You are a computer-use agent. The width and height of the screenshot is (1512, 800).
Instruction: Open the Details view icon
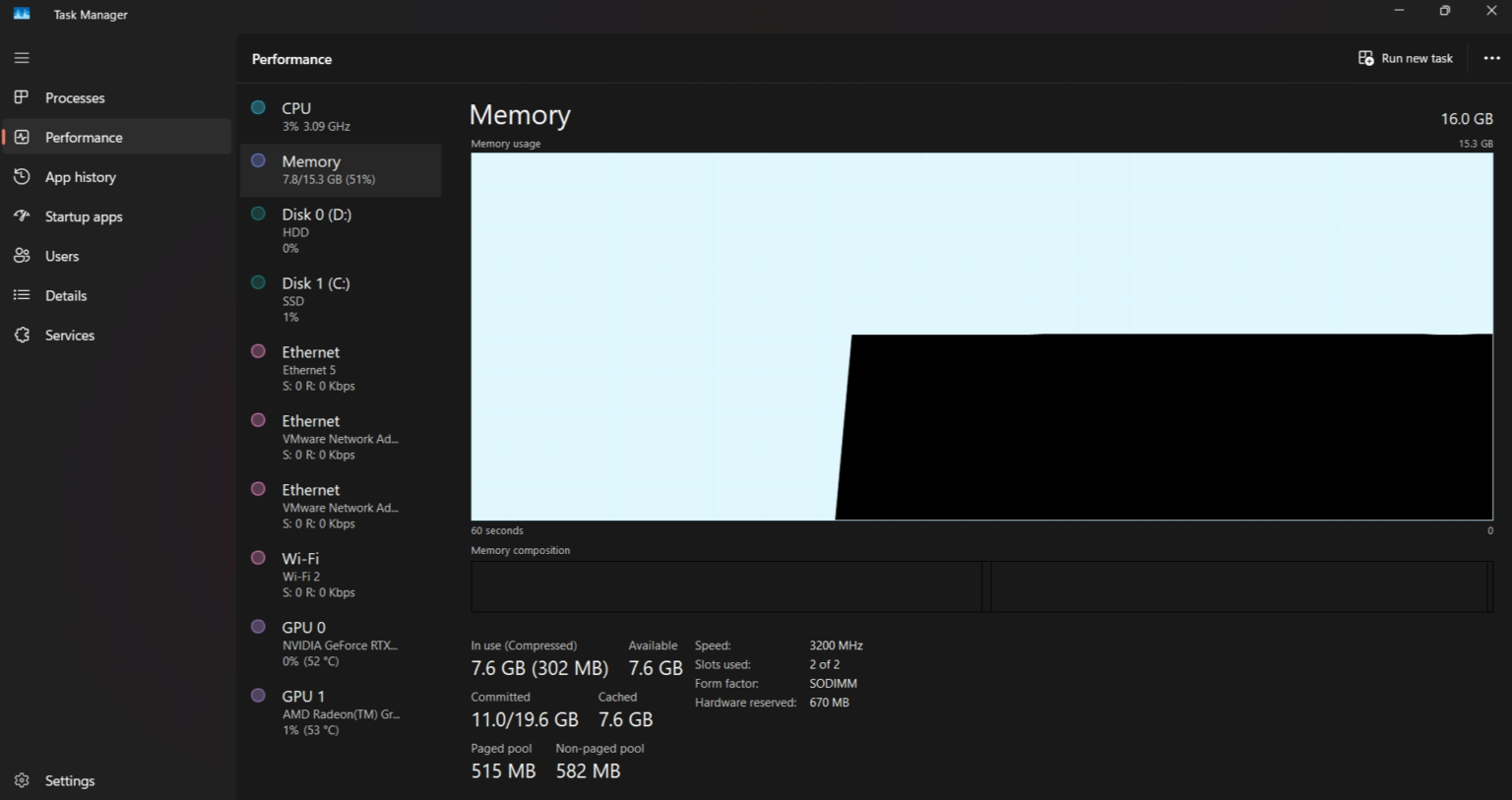(22, 294)
